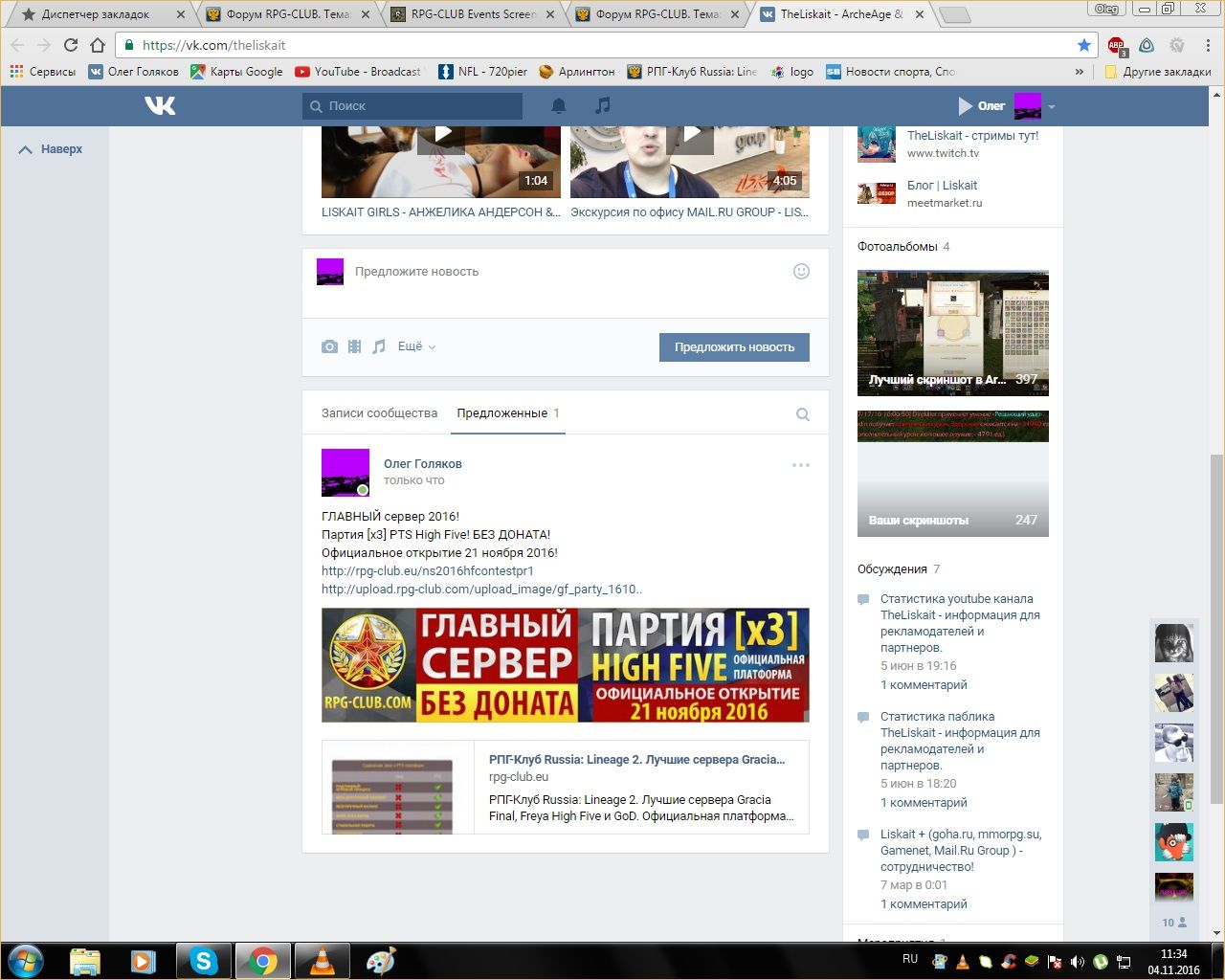Screen dimensions: 1225x980
Task: Attach a video with film icon
Action: pyautogui.click(x=354, y=346)
